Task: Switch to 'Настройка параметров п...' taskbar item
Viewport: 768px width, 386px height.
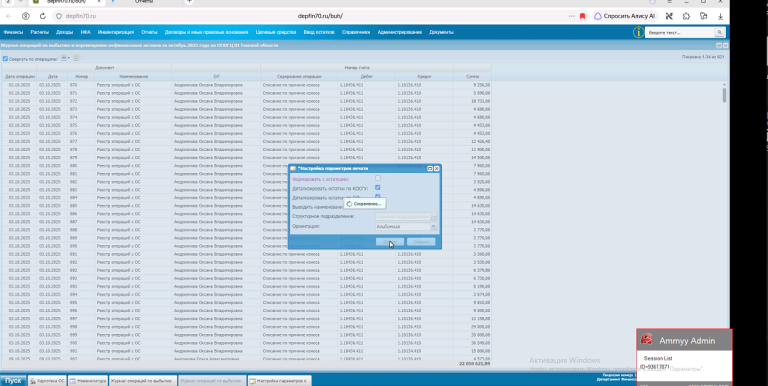Action: click(279, 381)
